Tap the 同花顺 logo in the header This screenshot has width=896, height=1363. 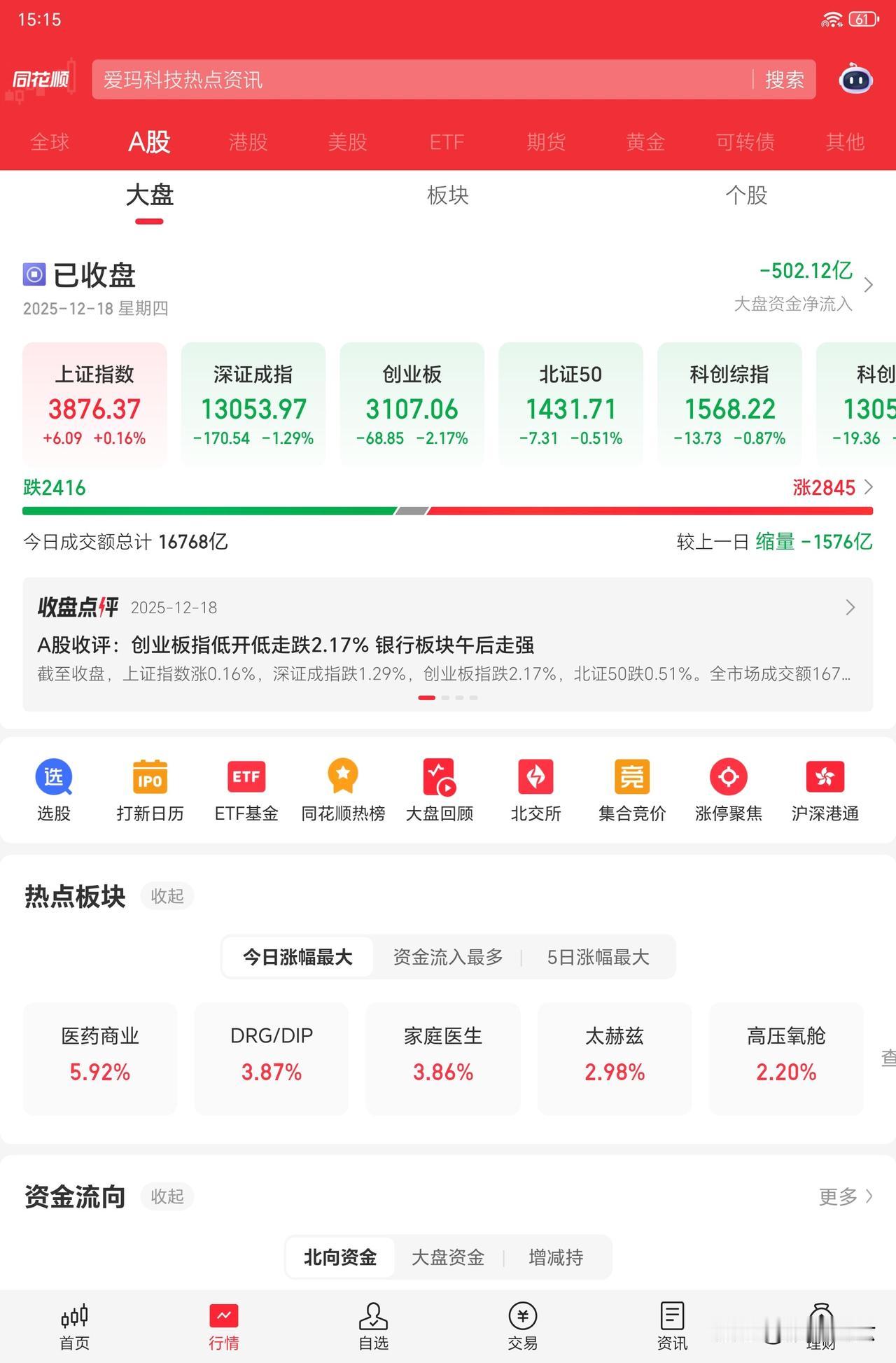coord(41,79)
